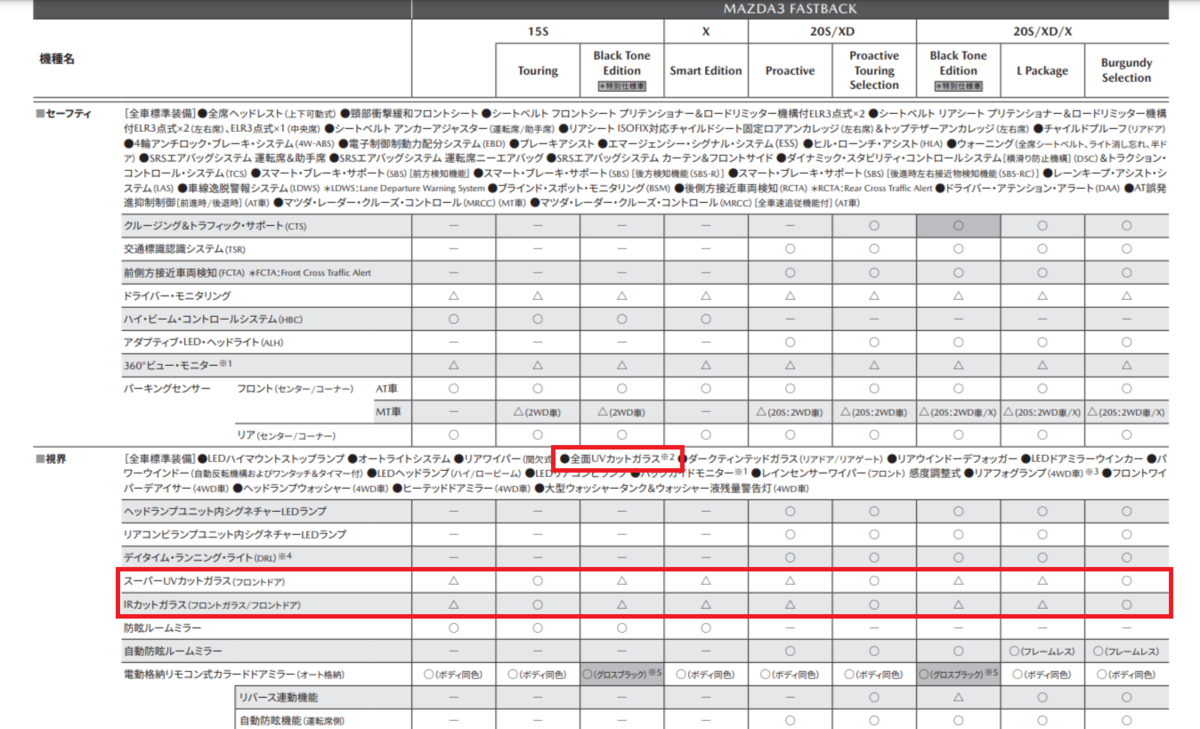Click the クルージング&トラフィック・サポート (CTS) row label
This screenshot has width=1200, height=729.
215,227
